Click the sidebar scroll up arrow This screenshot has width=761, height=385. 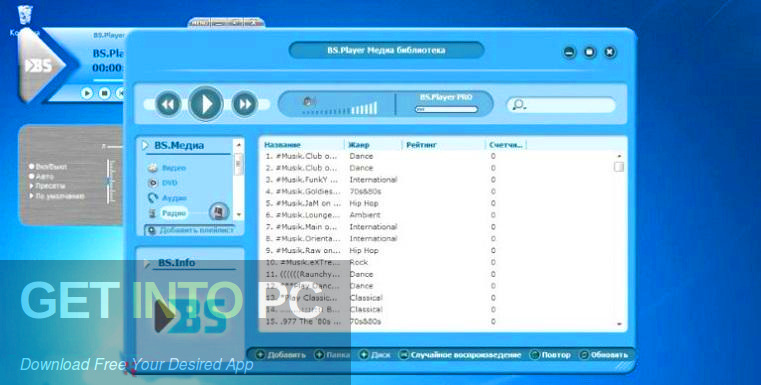tap(238, 145)
